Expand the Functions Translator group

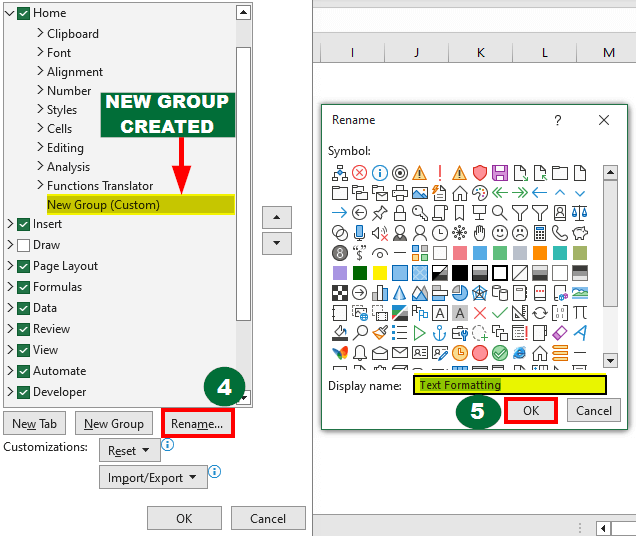coord(40,185)
